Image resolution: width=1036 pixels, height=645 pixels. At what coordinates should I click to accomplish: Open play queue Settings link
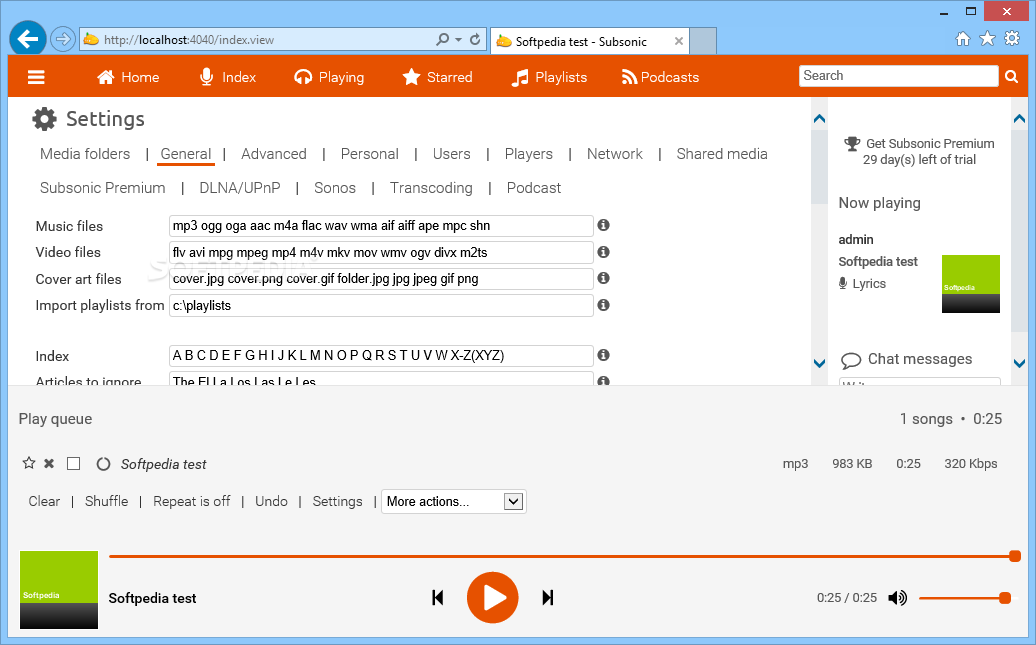[338, 502]
